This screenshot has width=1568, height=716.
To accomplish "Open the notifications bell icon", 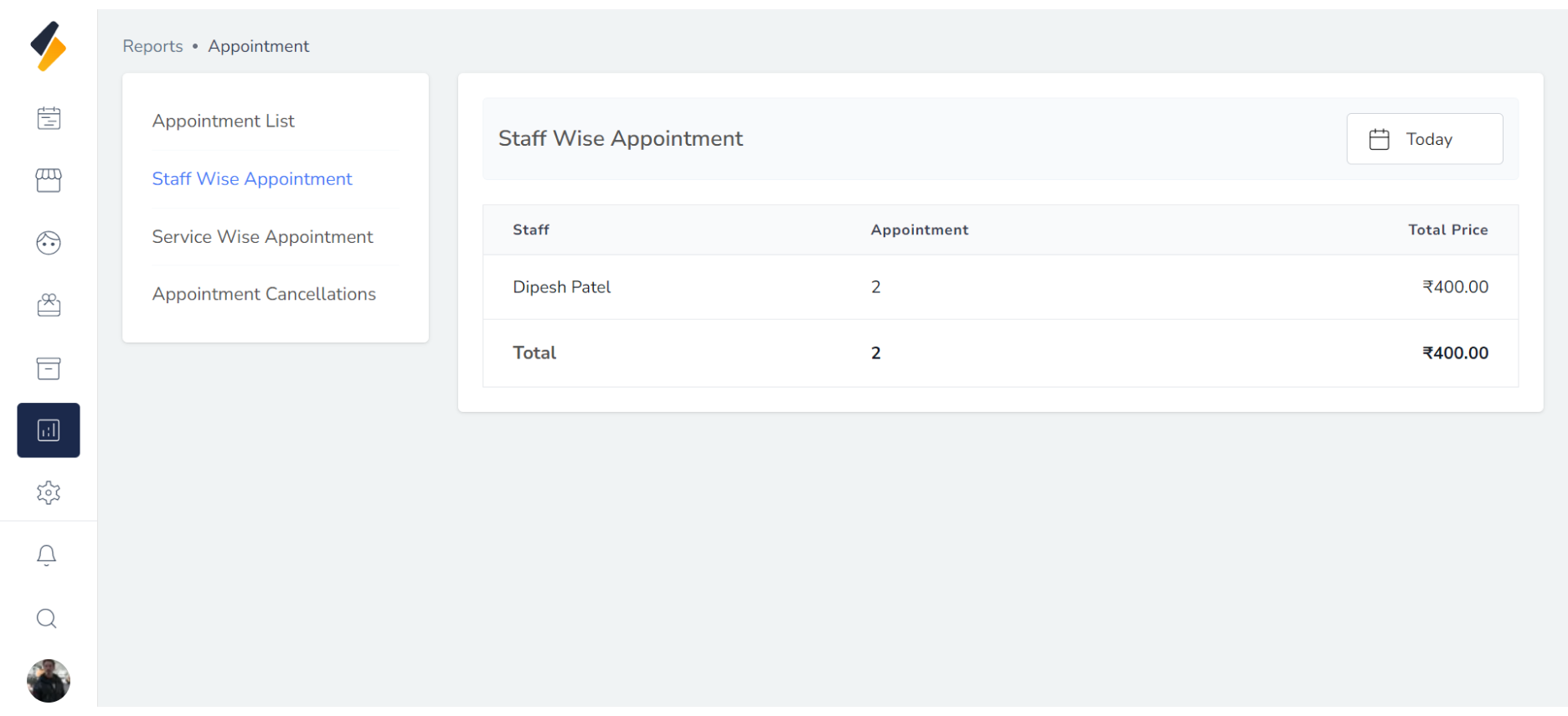I will pyautogui.click(x=47, y=555).
